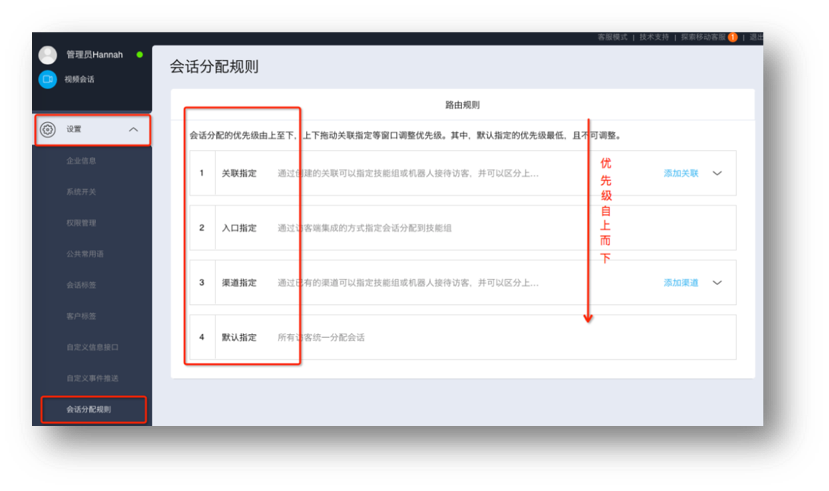Select 会话分配规则 in the sidebar
The height and width of the screenshot is (491, 829).
[89, 409]
